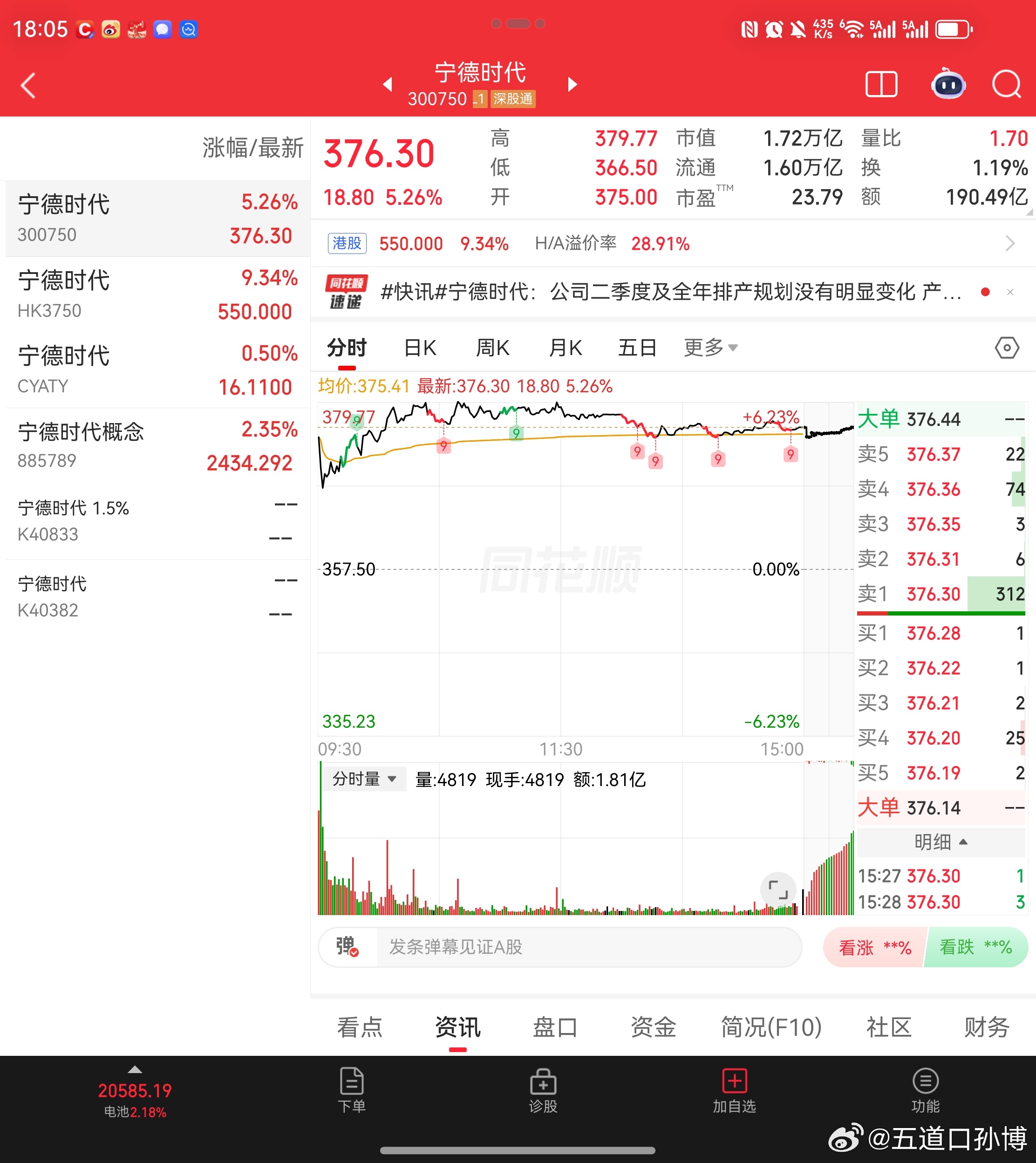The width and height of the screenshot is (1036, 1163).
Task: Switch to the 资金 tab
Action: (x=653, y=1027)
